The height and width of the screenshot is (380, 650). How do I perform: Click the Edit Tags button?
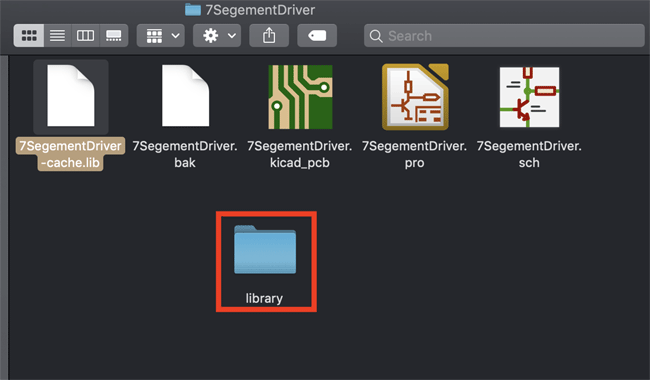point(317,36)
